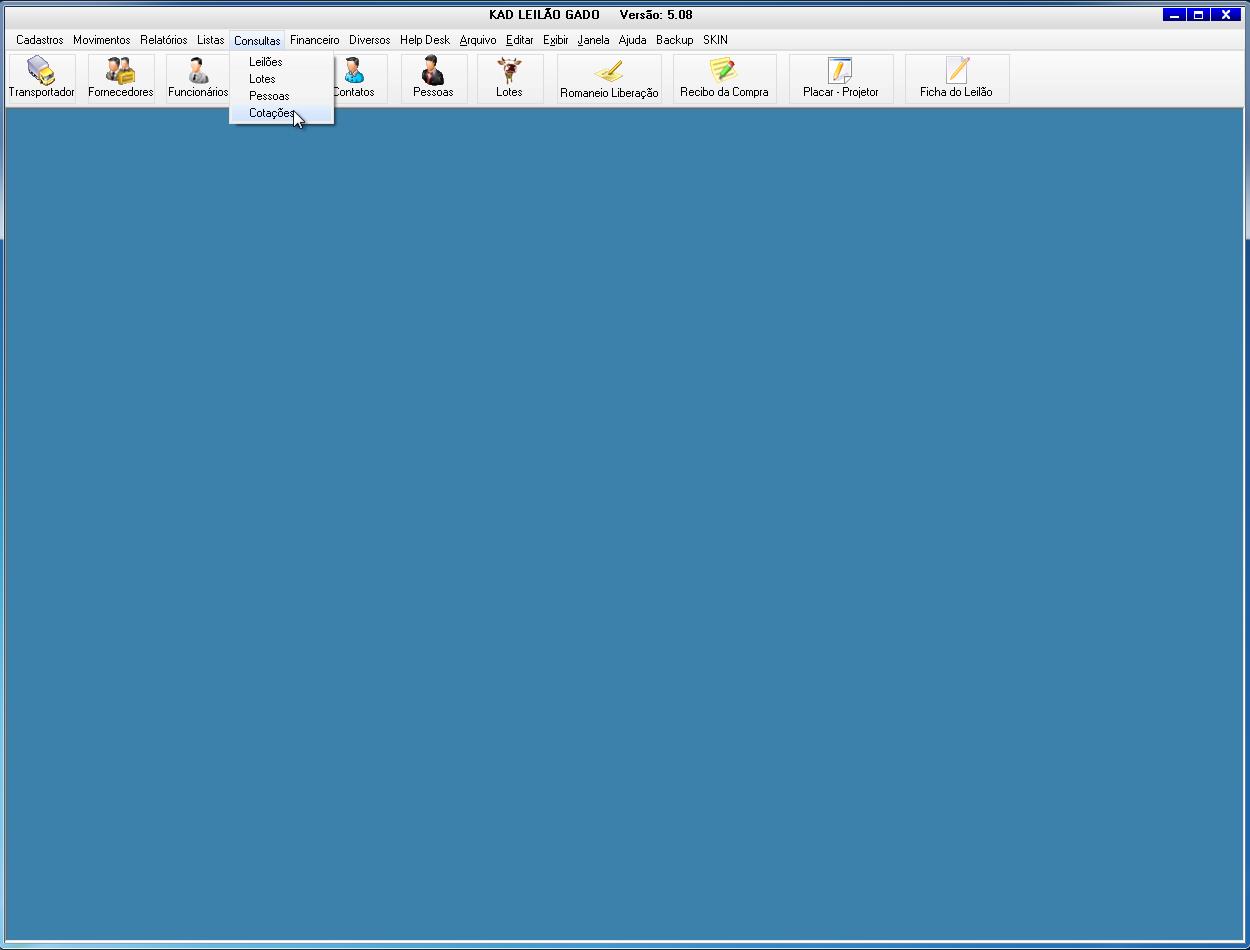Close the KAD Leilão Gado window
Viewport: 1250px width, 950px height.
tap(1226, 15)
